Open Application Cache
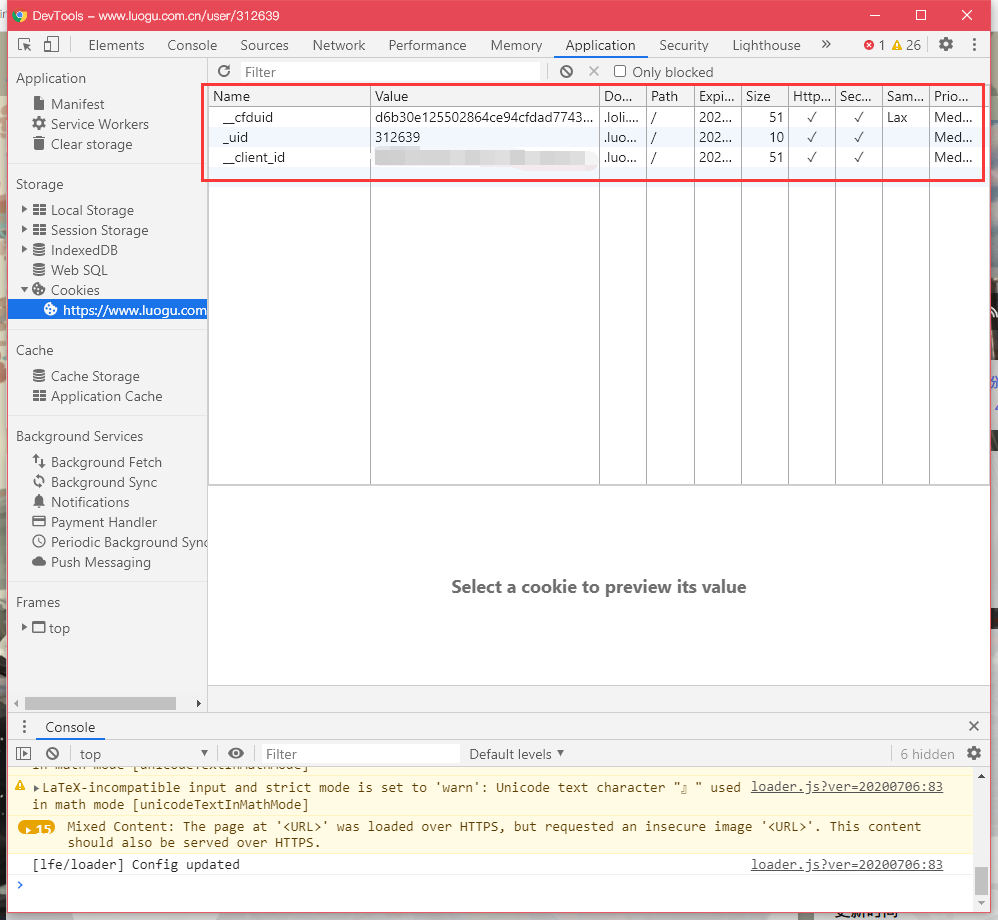Viewport: 998px width, 920px height. [97, 396]
